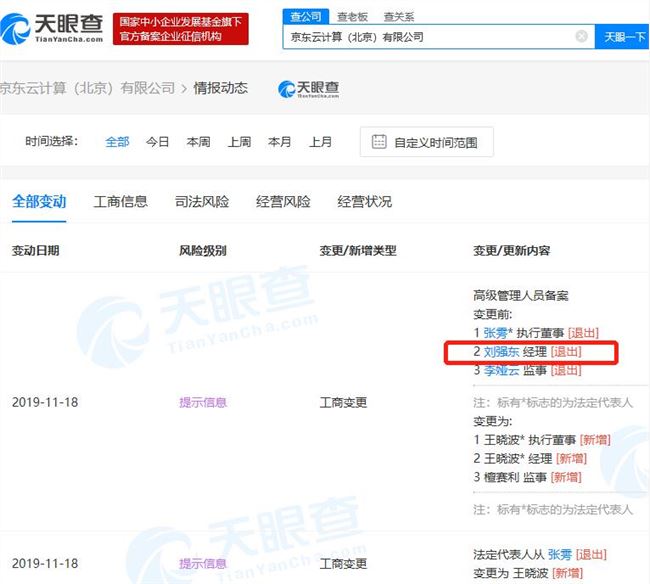Click 王晓波* 执行董事 new entry

pyautogui.click(x=542, y=440)
